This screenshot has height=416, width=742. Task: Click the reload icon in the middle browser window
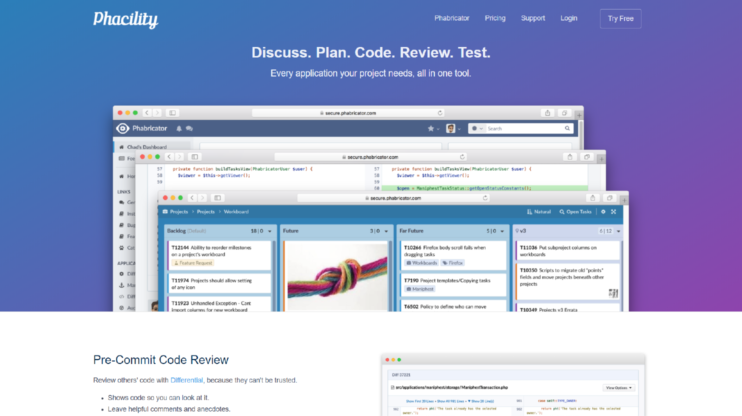[462, 157]
